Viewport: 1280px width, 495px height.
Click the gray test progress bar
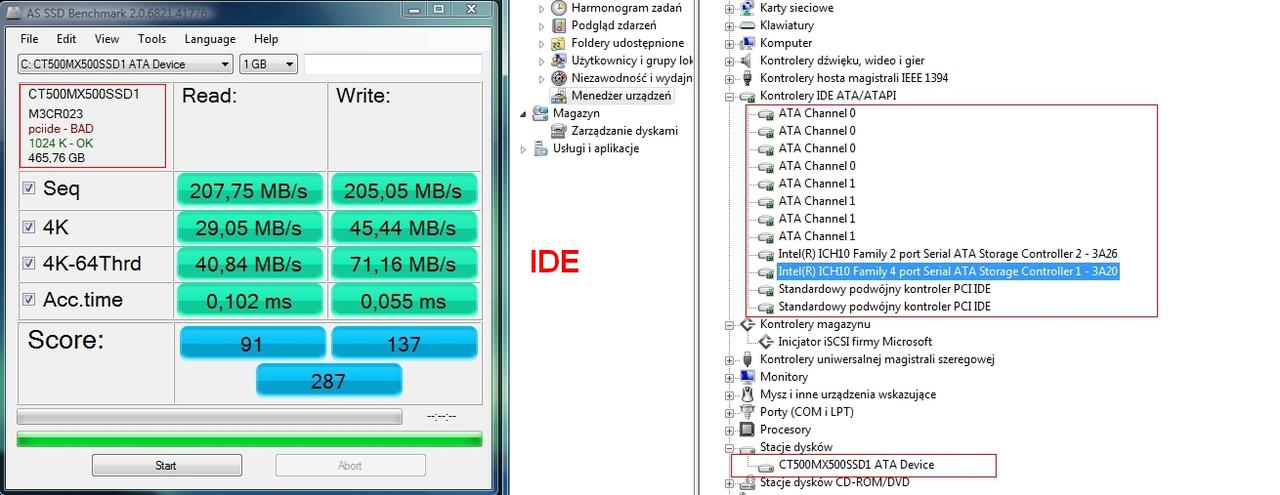(x=210, y=416)
